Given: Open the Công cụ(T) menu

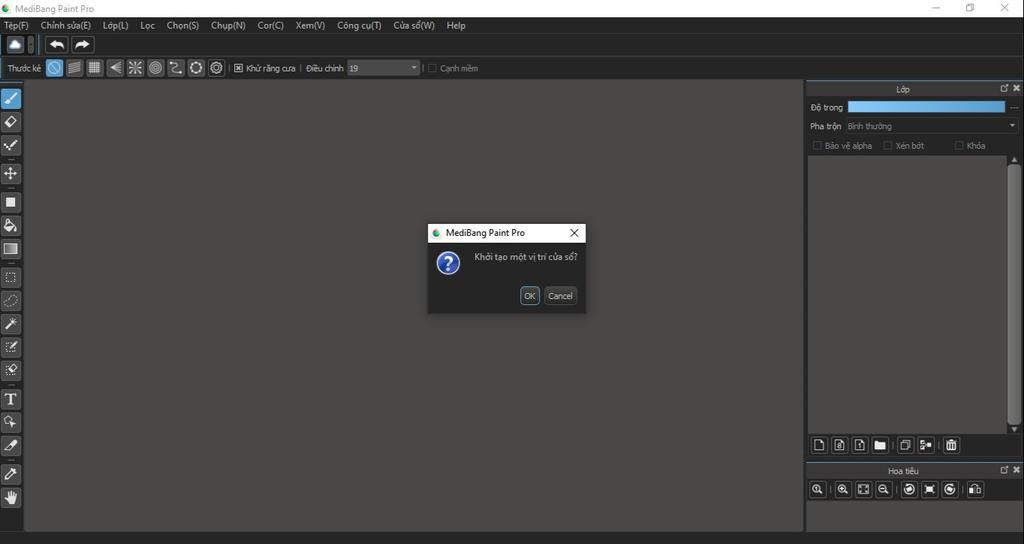Looking at the screenshot, I should (359, 25).
